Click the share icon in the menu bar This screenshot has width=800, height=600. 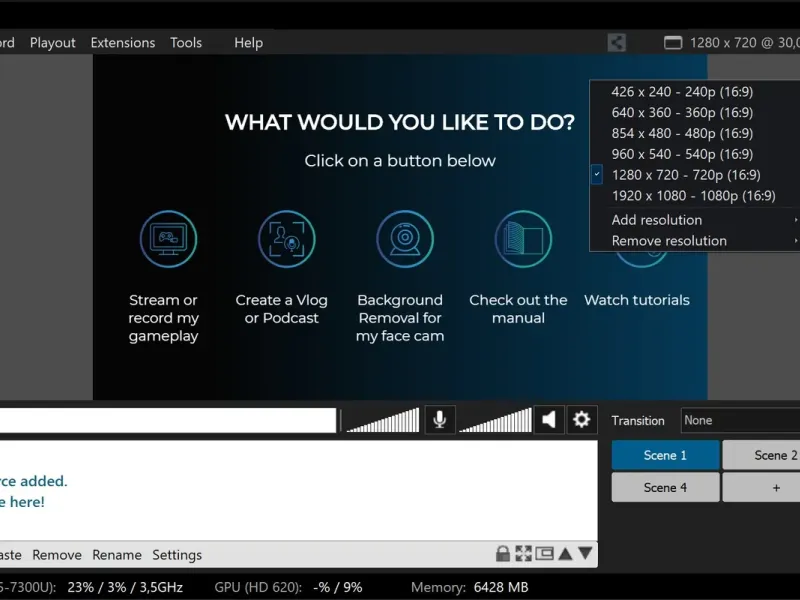pyautogui.click(x=617, y=42)
